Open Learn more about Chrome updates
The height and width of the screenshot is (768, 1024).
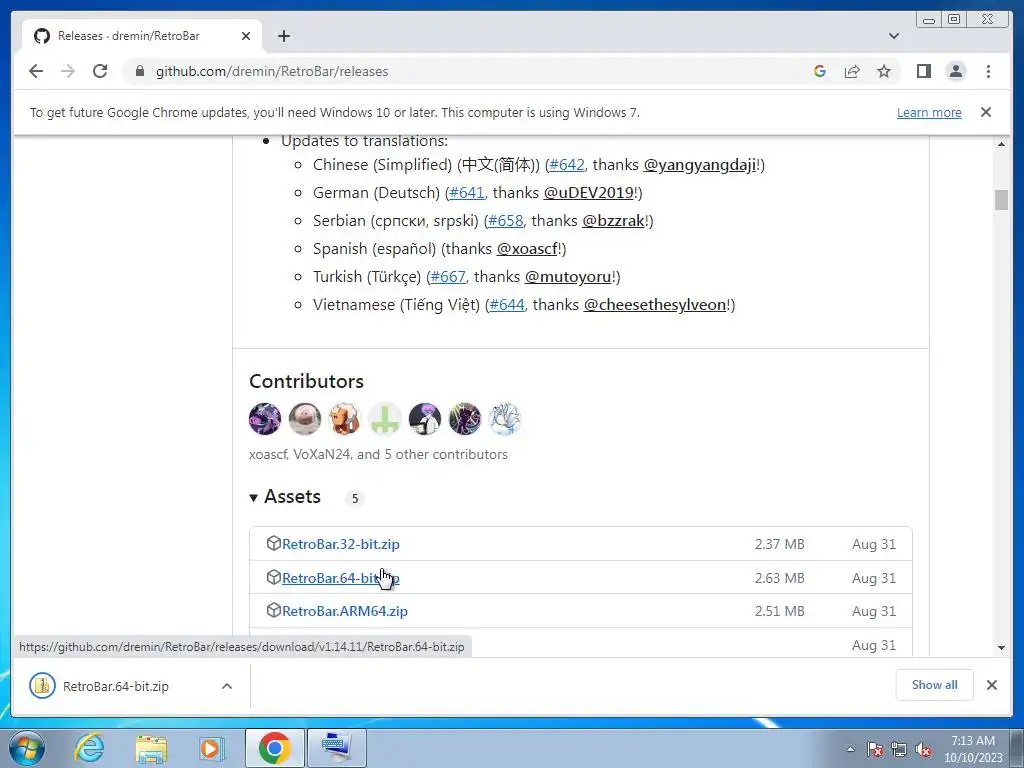tap(929, 112)
